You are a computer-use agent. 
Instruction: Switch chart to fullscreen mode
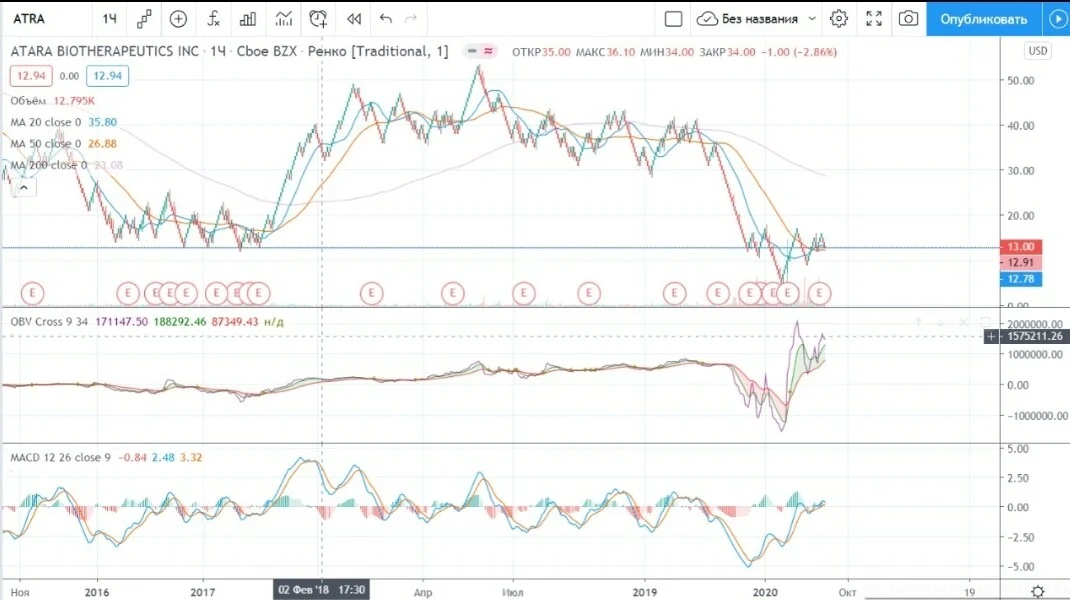click(x=874, y=18)
